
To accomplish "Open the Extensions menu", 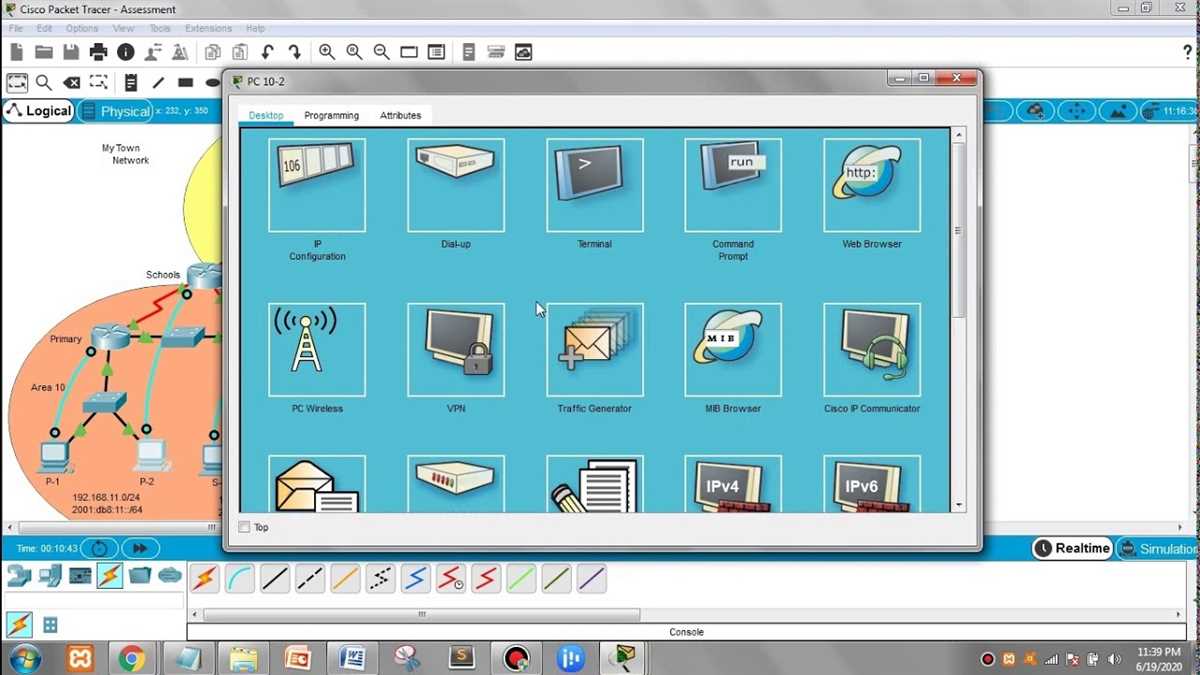I will [208, 28].
